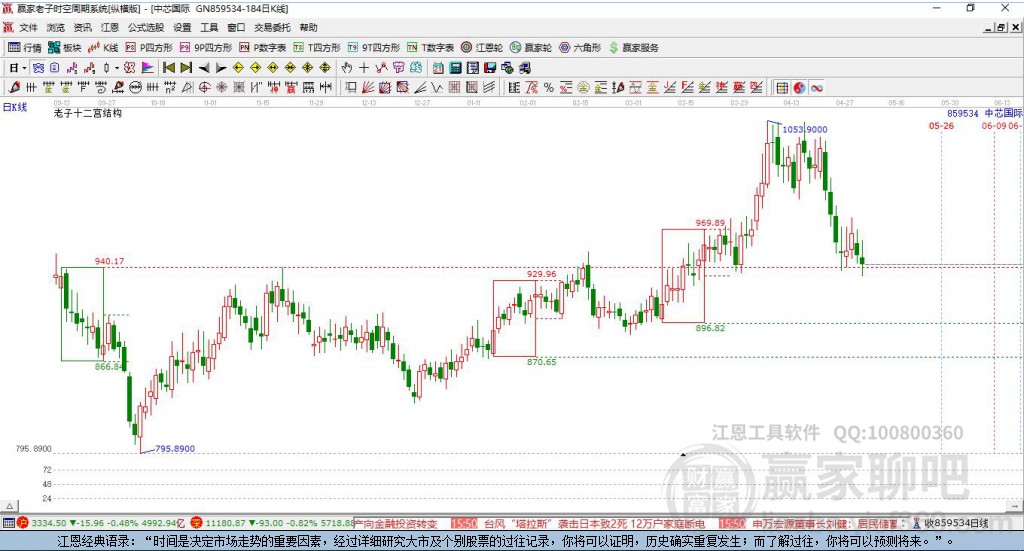Open the 帮助 menu
The width and height of the screenshot is (1024, 551).
pyautogui.click(x=308, y=27)
